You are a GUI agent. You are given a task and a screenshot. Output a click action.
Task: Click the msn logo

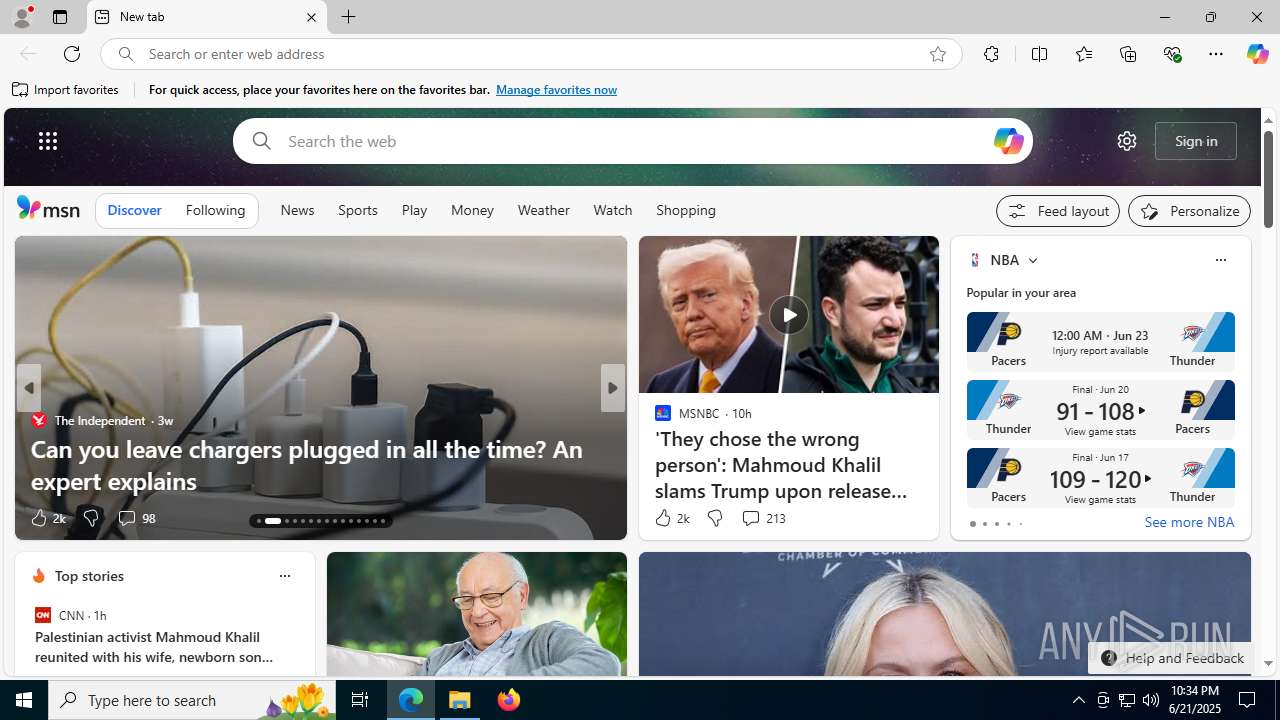tap(48, 208)
